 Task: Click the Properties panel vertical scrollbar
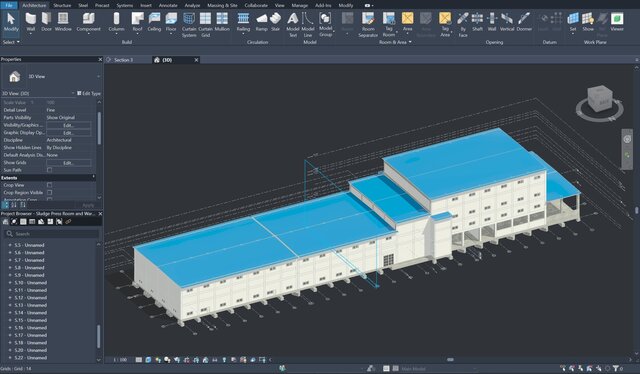99,129
